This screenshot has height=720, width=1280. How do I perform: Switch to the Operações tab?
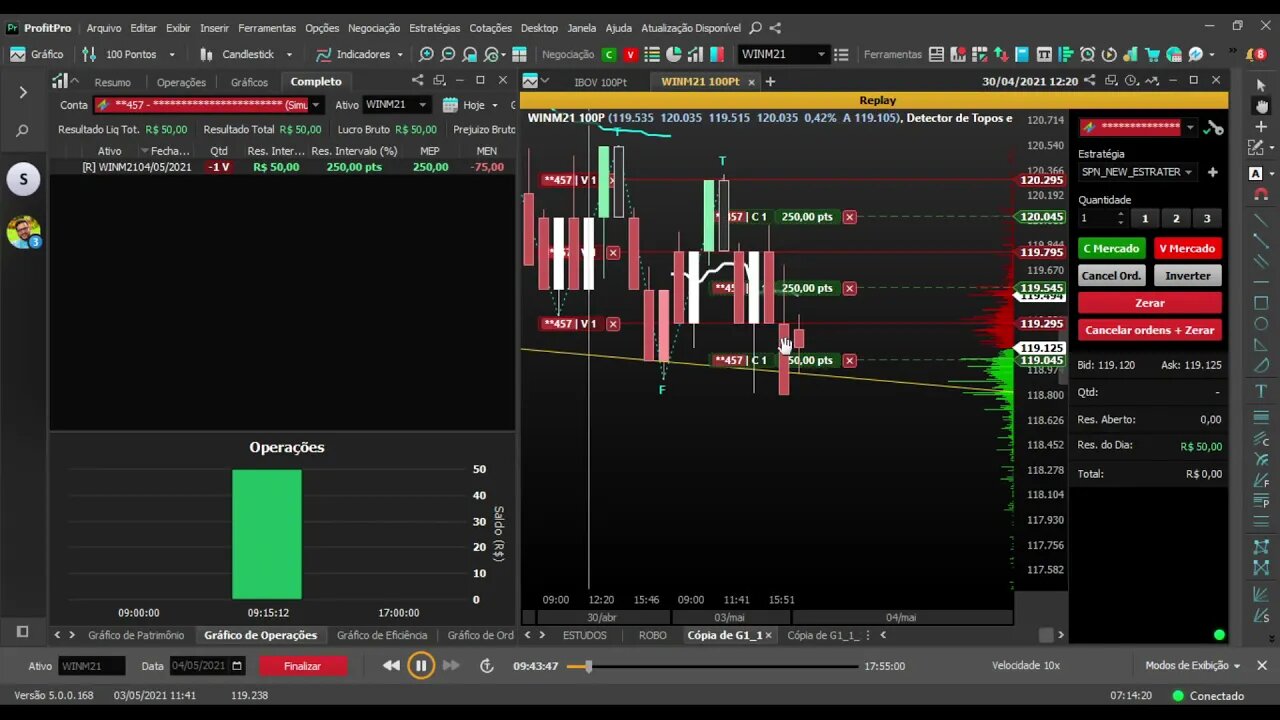[x=181, y=82]
